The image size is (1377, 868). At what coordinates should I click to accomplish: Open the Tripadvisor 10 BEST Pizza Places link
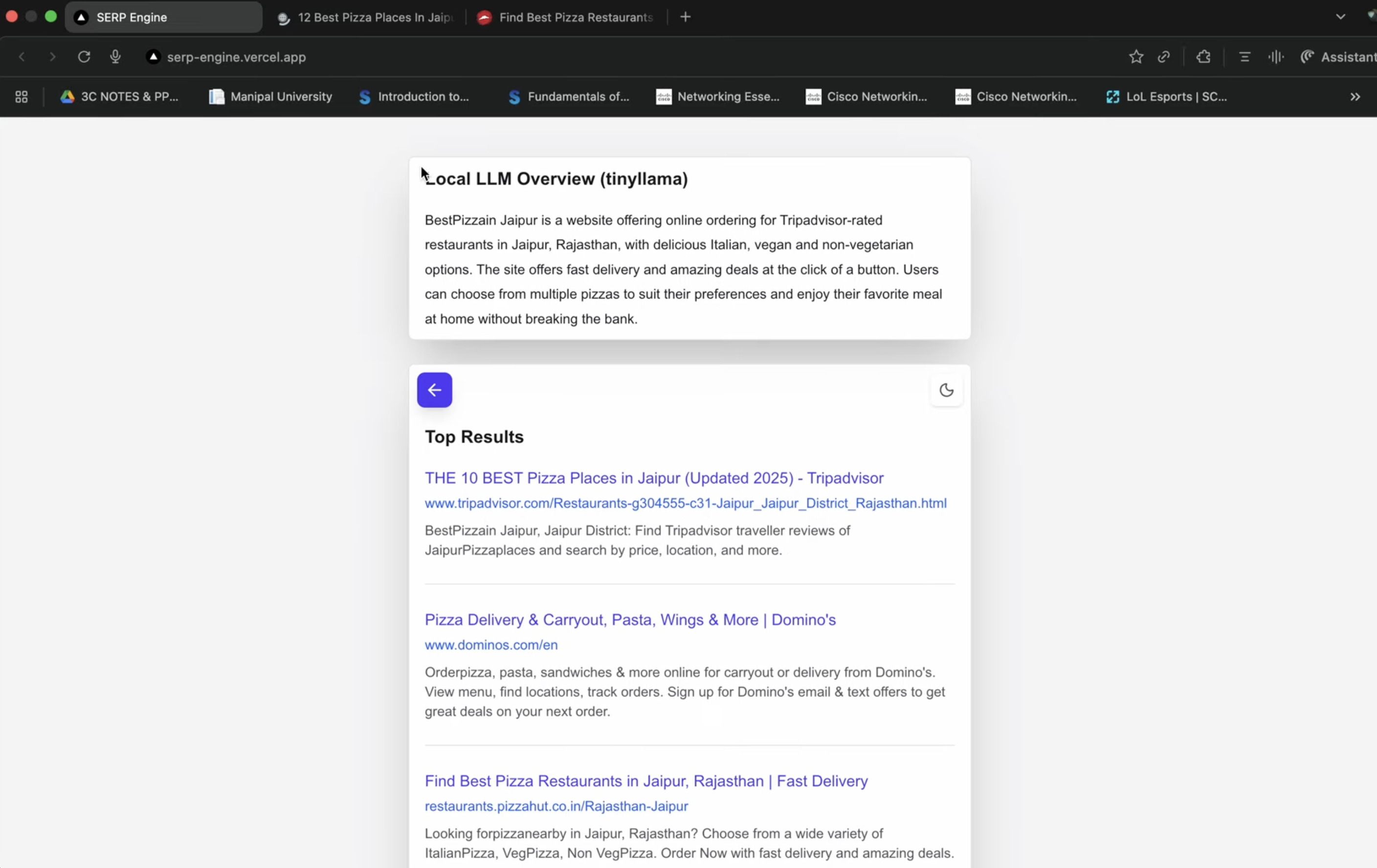click(x=654, y=478)
